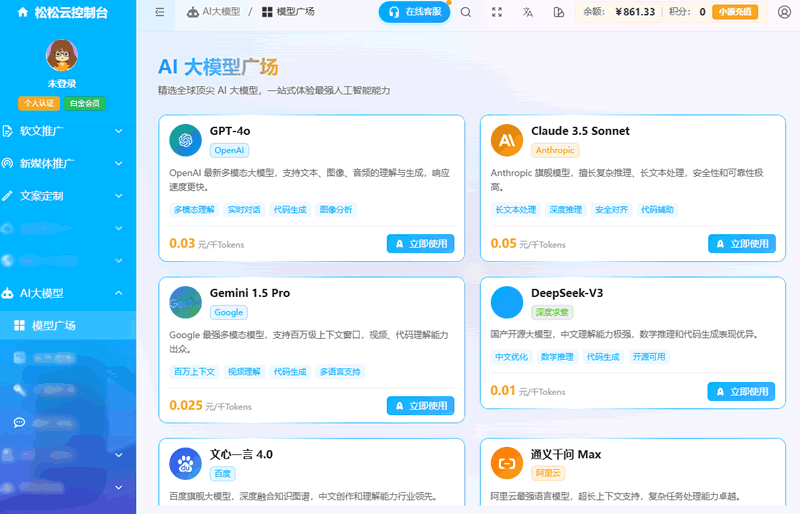Click the 图像分析 tag on GPT-4o card
Screen dimensions: 800x514
coord(336,210)
